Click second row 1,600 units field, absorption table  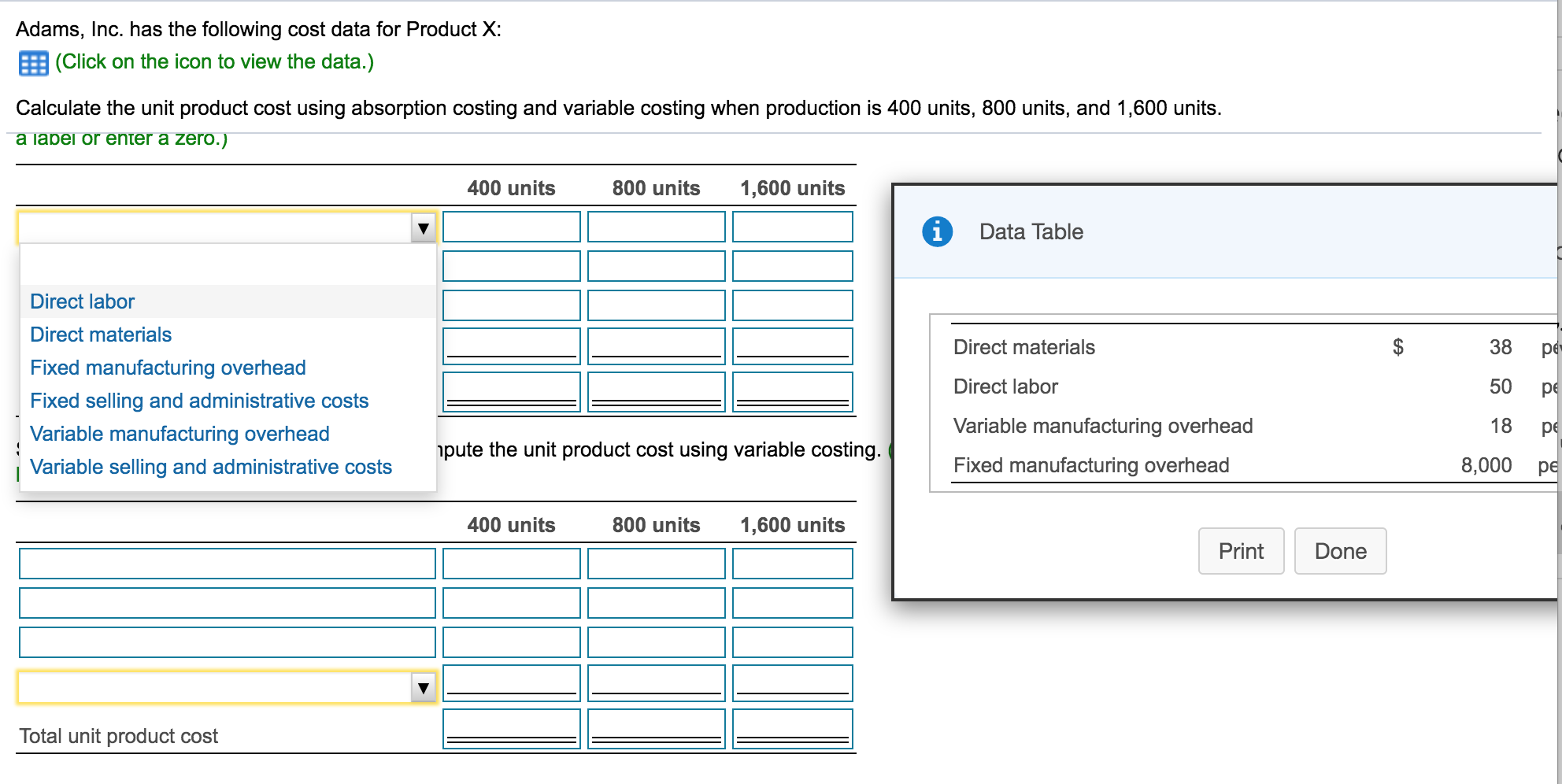[793, 266]
